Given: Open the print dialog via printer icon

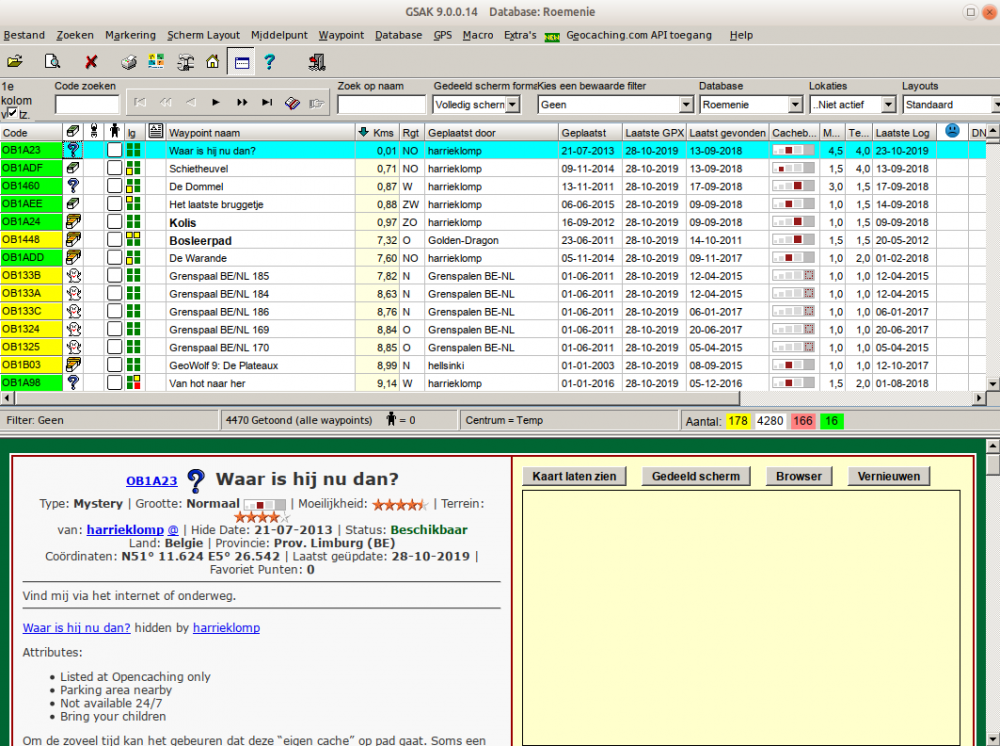Looking at the screenshot, I should click(x=127, y=61).
